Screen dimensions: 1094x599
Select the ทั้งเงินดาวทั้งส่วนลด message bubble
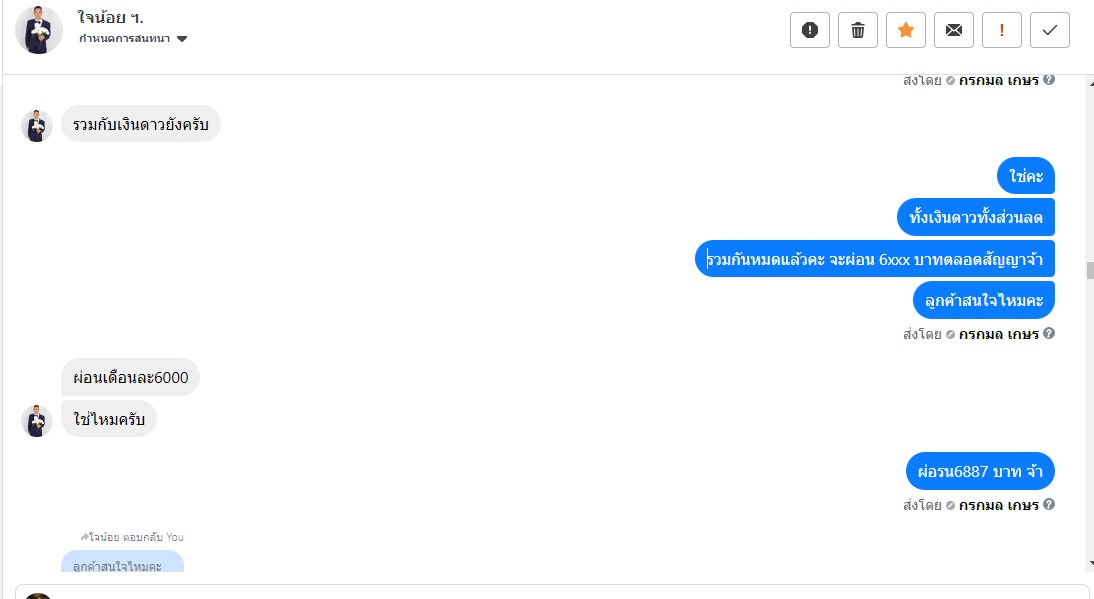976,216
